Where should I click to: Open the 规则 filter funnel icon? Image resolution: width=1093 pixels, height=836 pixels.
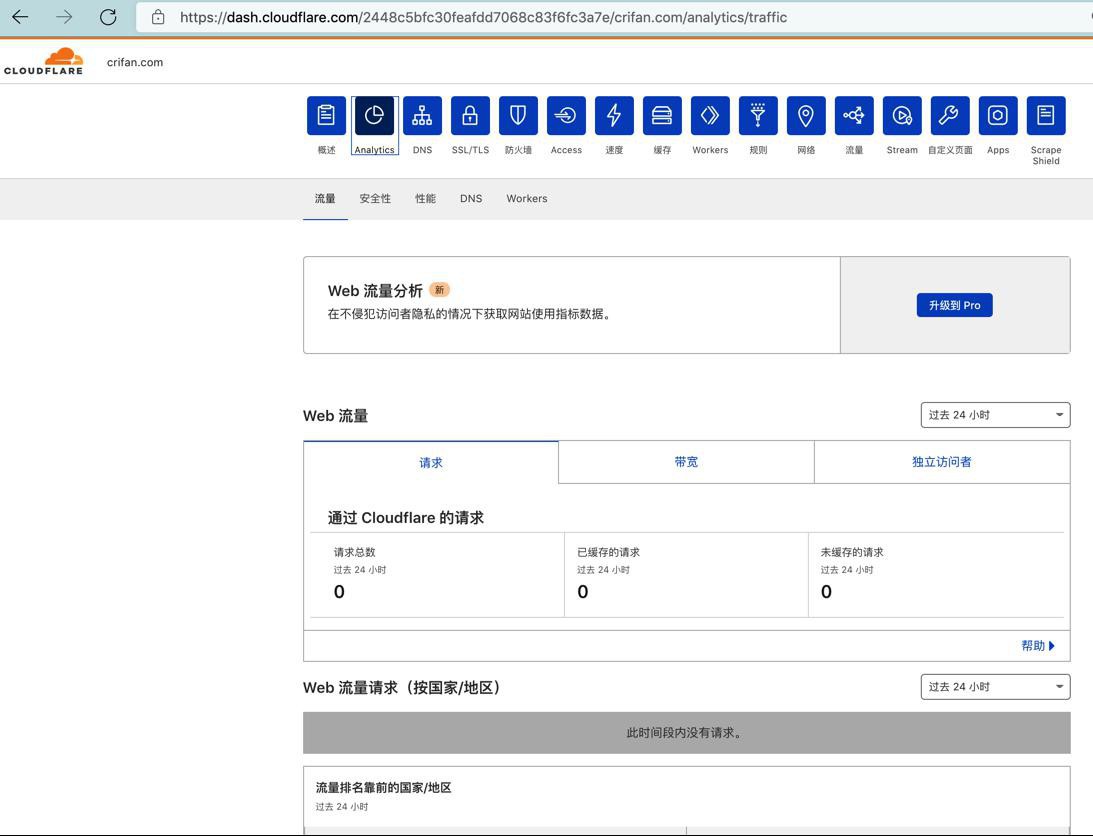point(758,116)
